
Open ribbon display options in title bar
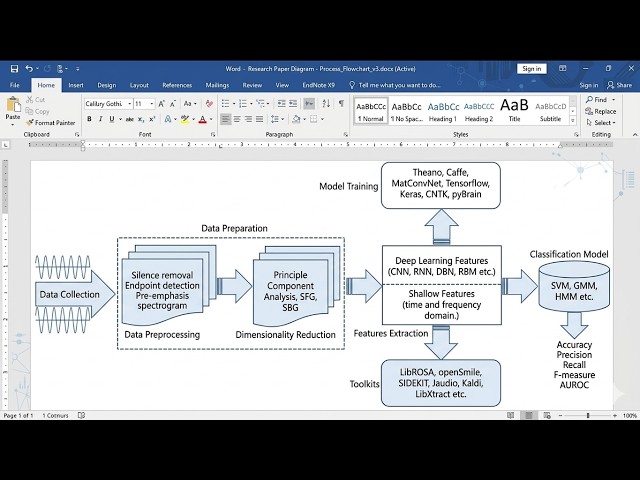[x=562, y=69]
